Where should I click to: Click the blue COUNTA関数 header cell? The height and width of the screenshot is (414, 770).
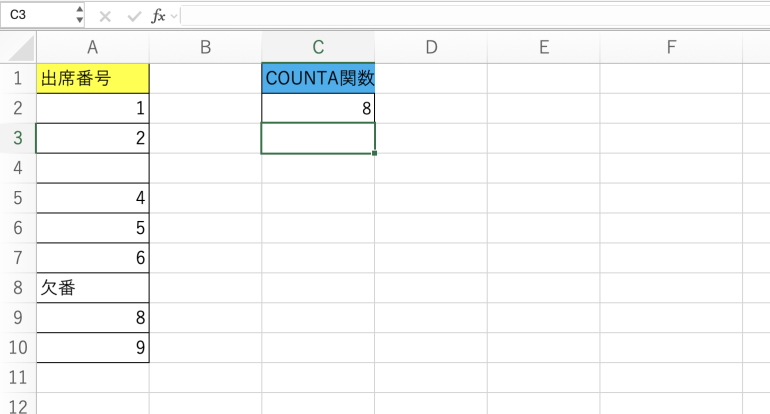pyautogui.click(x=318, y=78)
